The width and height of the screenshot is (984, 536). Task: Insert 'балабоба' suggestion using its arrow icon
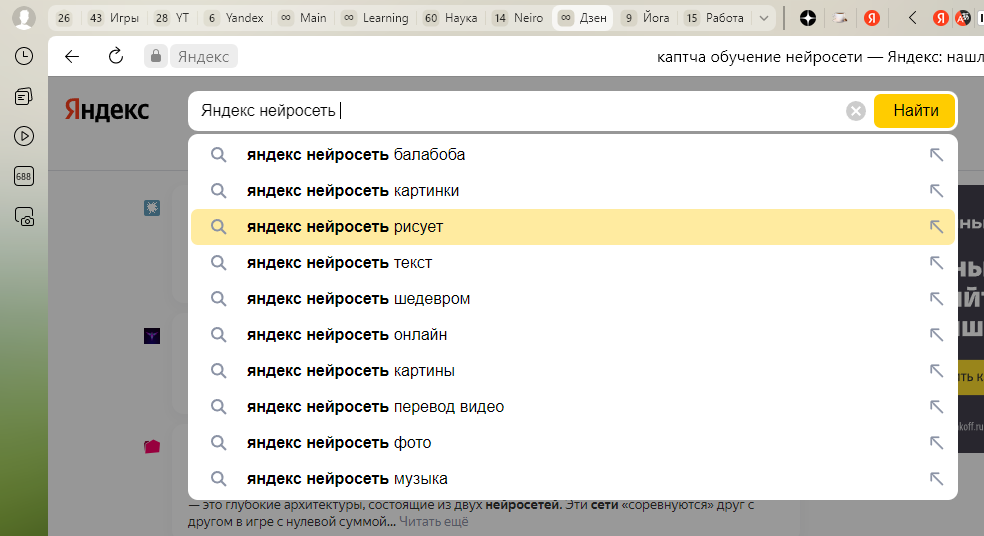click(x=936, y=154)
